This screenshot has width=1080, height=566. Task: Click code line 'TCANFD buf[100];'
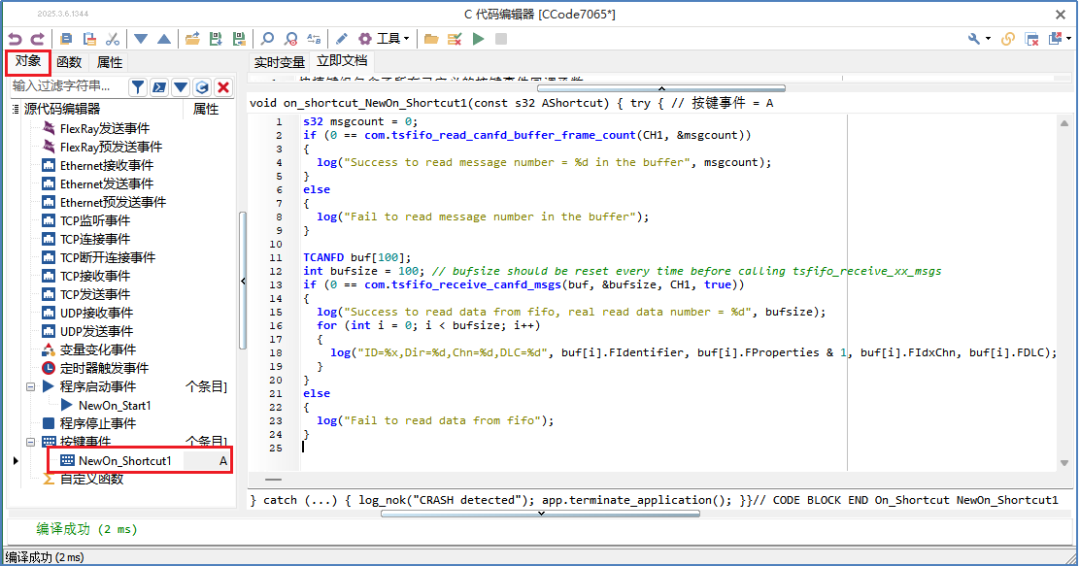[x=356, y=258]
